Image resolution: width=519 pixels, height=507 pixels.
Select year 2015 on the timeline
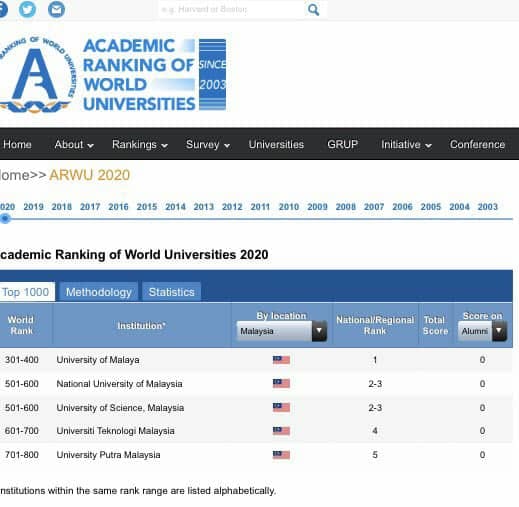click(147, 207)
